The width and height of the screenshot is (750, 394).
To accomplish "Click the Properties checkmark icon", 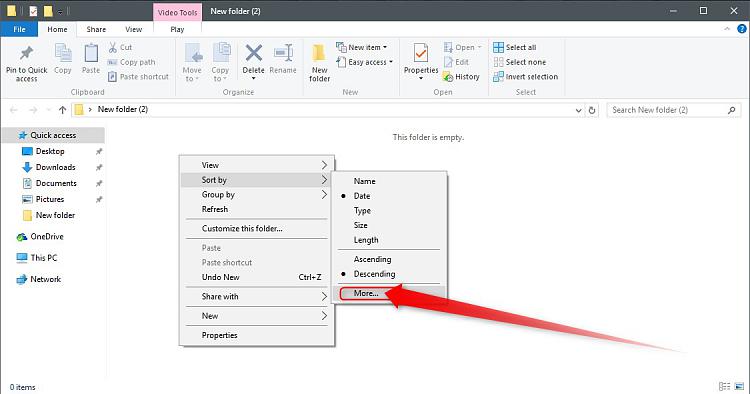I will click(421, 53).
